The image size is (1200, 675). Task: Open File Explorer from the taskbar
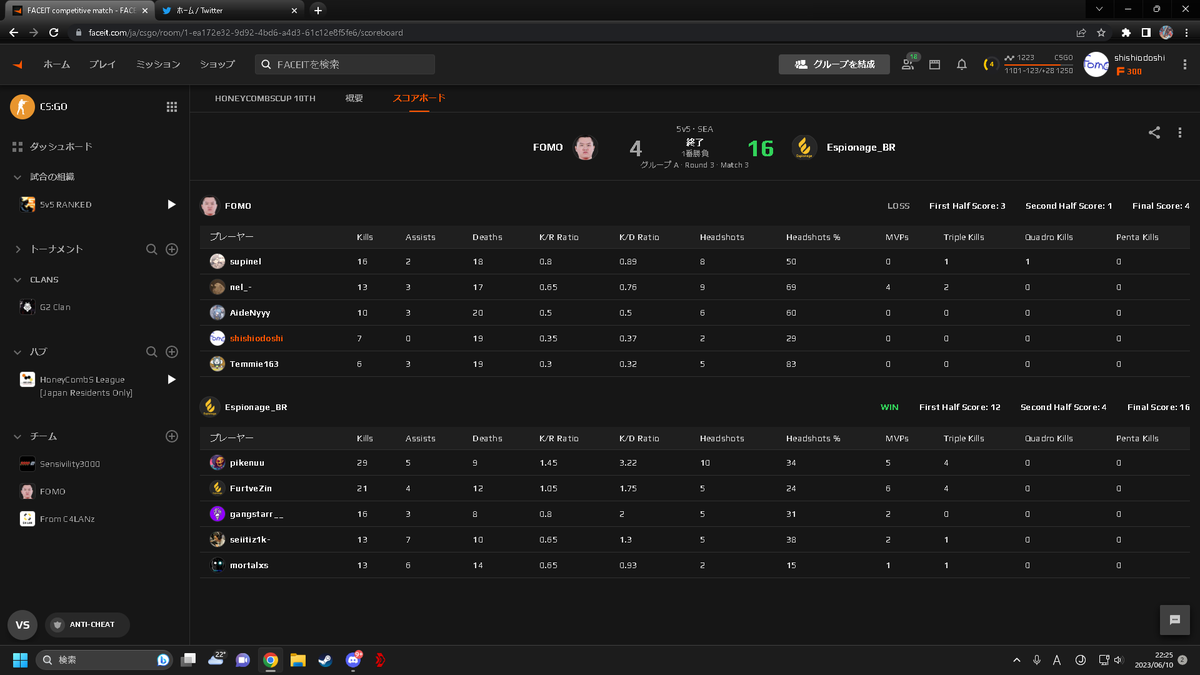click(298, 660)
